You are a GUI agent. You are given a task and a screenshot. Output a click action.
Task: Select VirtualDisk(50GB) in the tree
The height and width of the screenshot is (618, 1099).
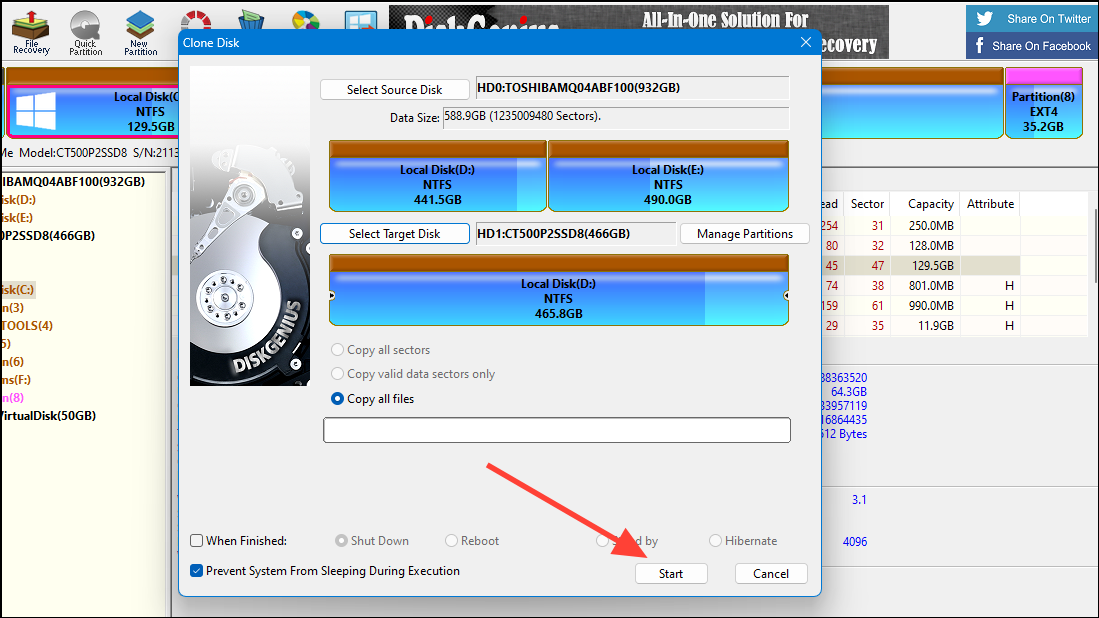click(x=48, y=416)
